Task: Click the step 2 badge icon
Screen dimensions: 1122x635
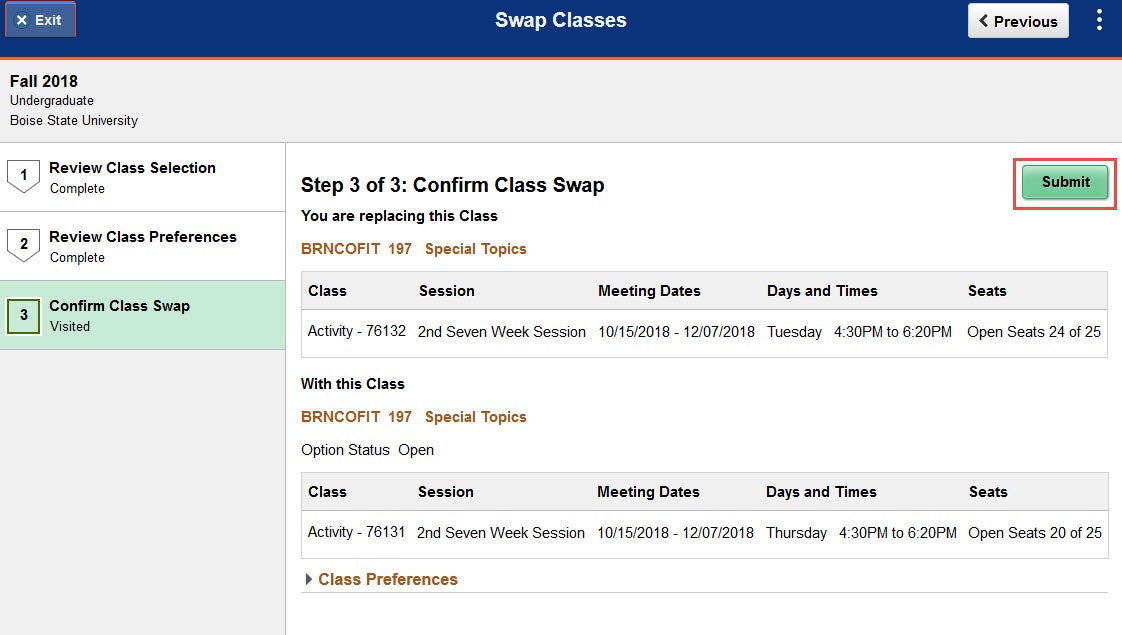Action: coord(24,244)
